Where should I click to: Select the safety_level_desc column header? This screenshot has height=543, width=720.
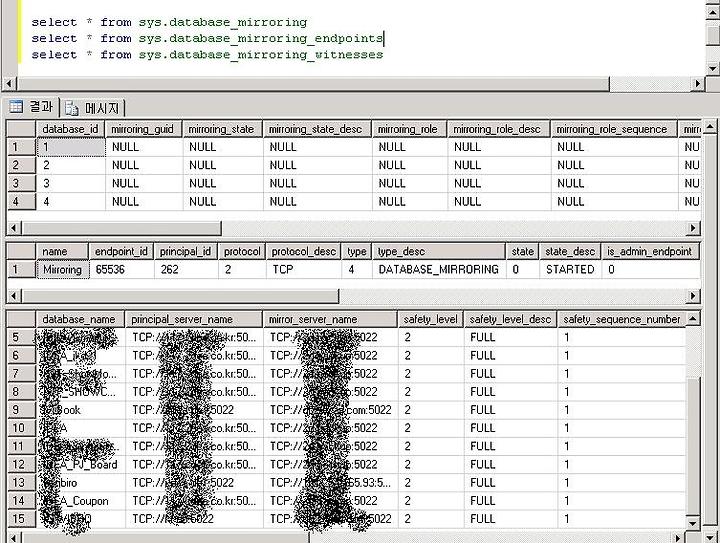coord(510,319)
